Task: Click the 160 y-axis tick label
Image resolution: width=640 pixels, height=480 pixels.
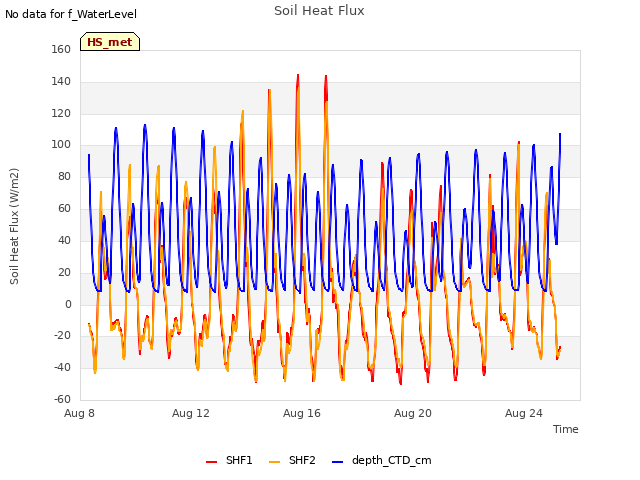Action: [61, 49]
